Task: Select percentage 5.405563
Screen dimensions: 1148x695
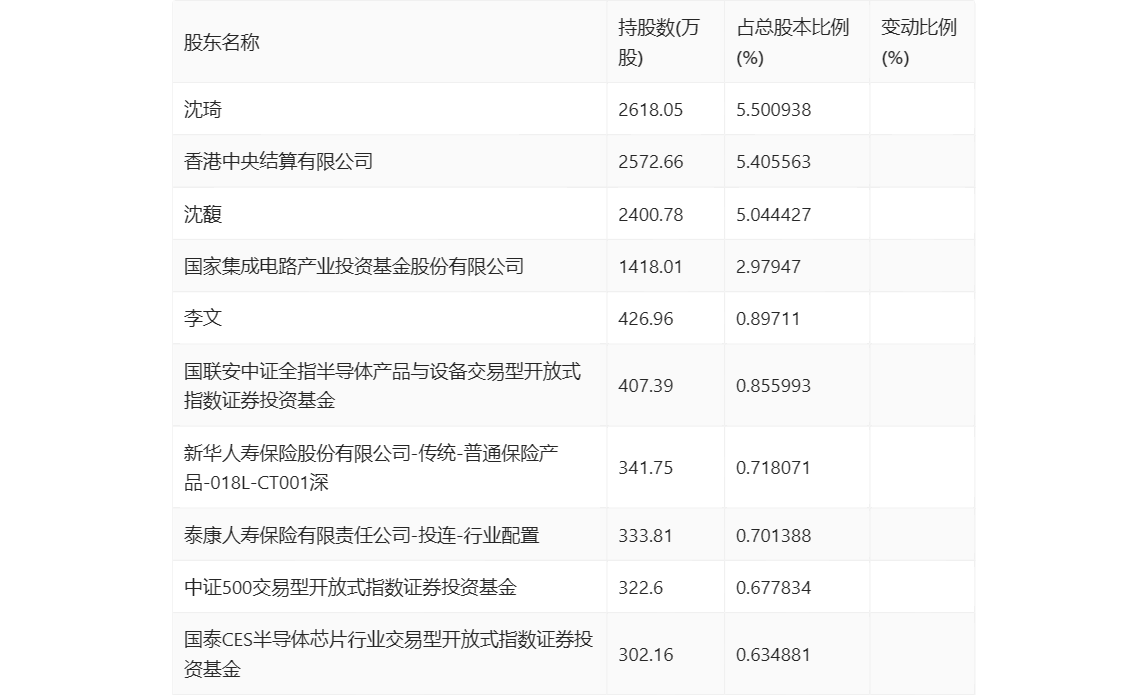Action: (x=773, y=162)
